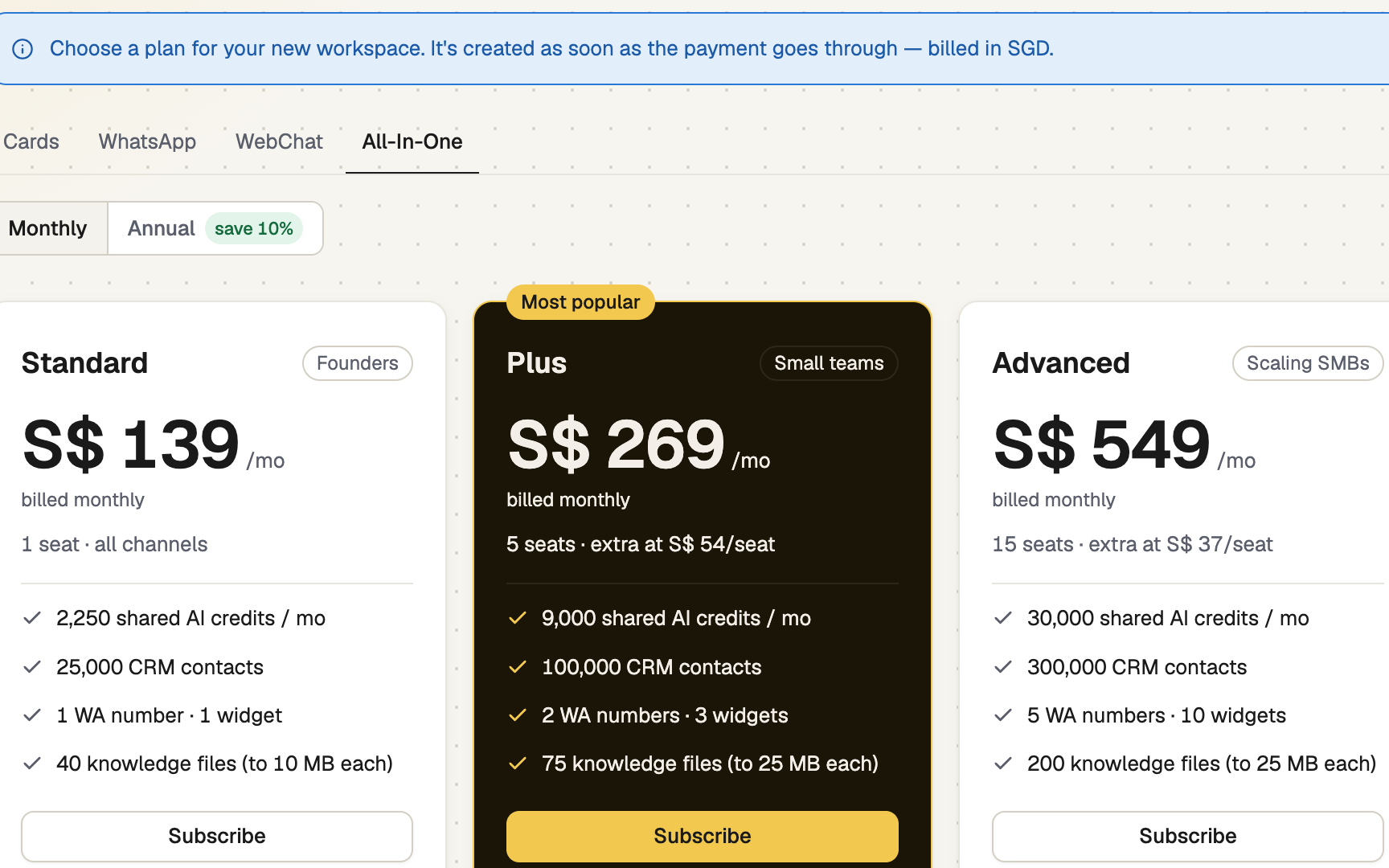
Task: Click the checkmark beside 25,000 CRM contacts
Action: pos(32,667)
